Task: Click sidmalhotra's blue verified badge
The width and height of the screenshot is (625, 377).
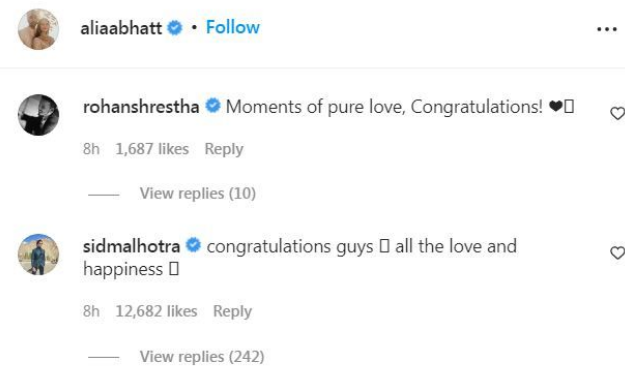Action: [193, 245]
